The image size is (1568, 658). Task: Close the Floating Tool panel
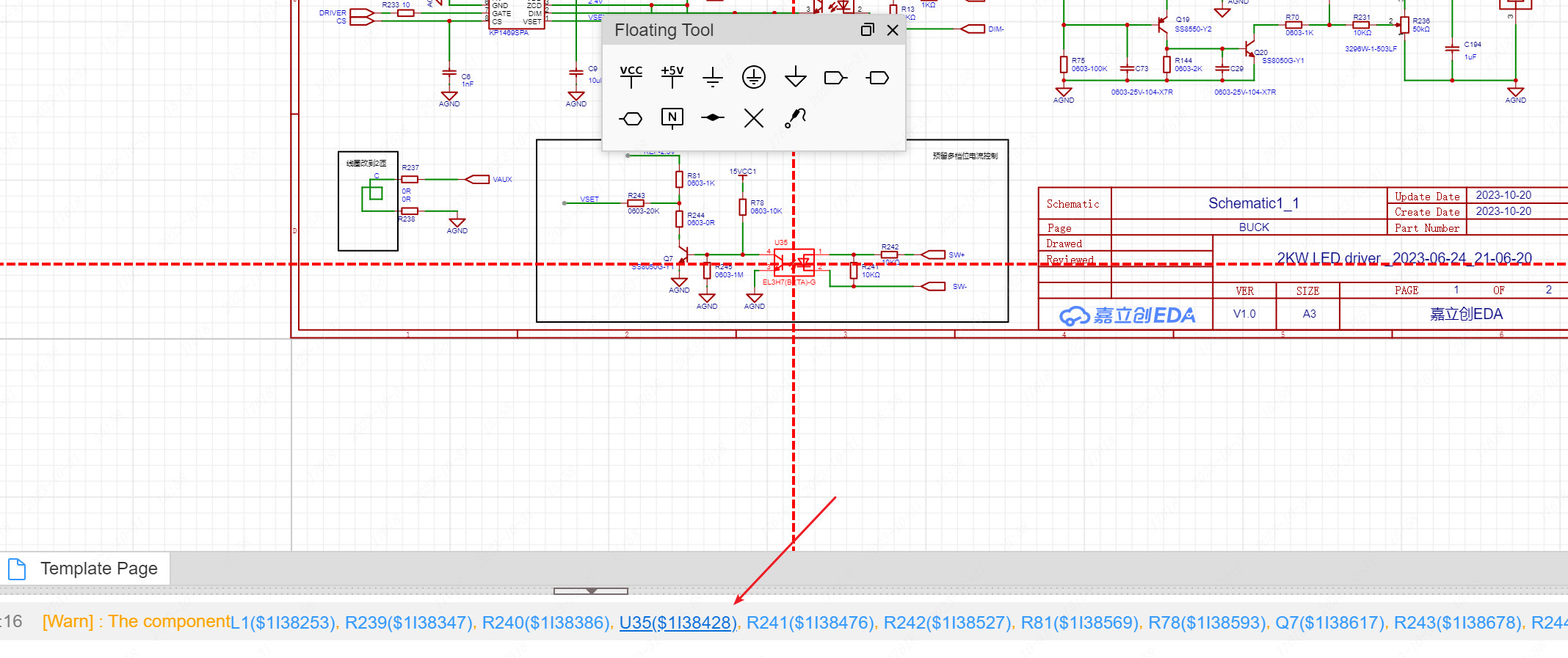click(893, 30)
